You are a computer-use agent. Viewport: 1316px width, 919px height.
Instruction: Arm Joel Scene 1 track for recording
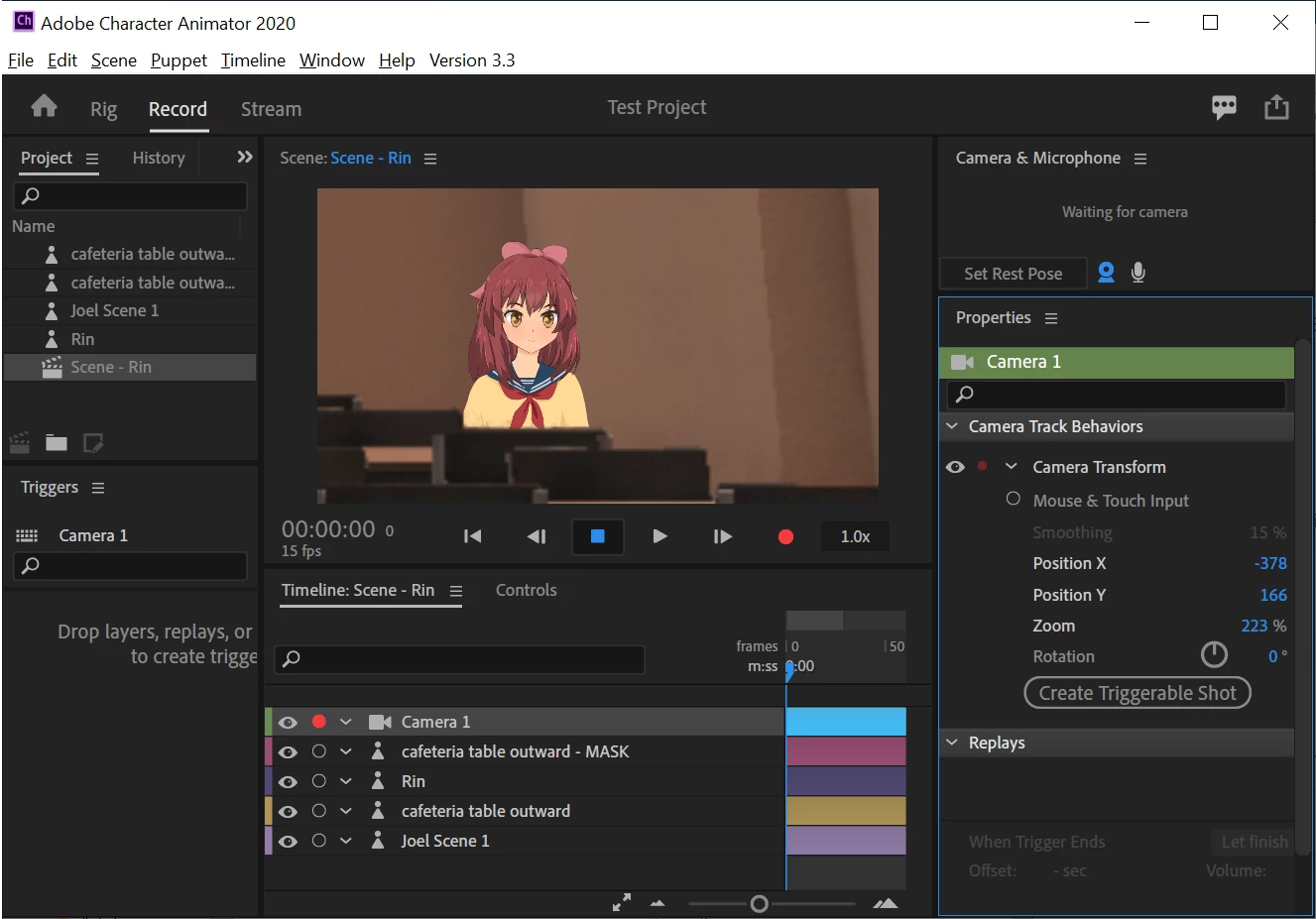tap(319, 841)
